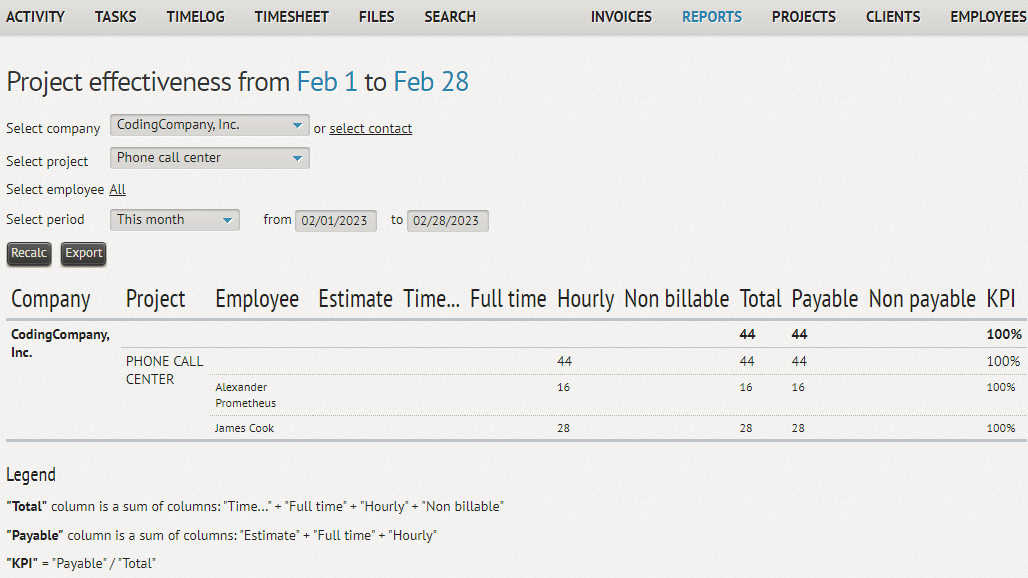This screenshot has width=1028, height=578.
Task: Go to the Tasks tab
Action: point(116,17)
